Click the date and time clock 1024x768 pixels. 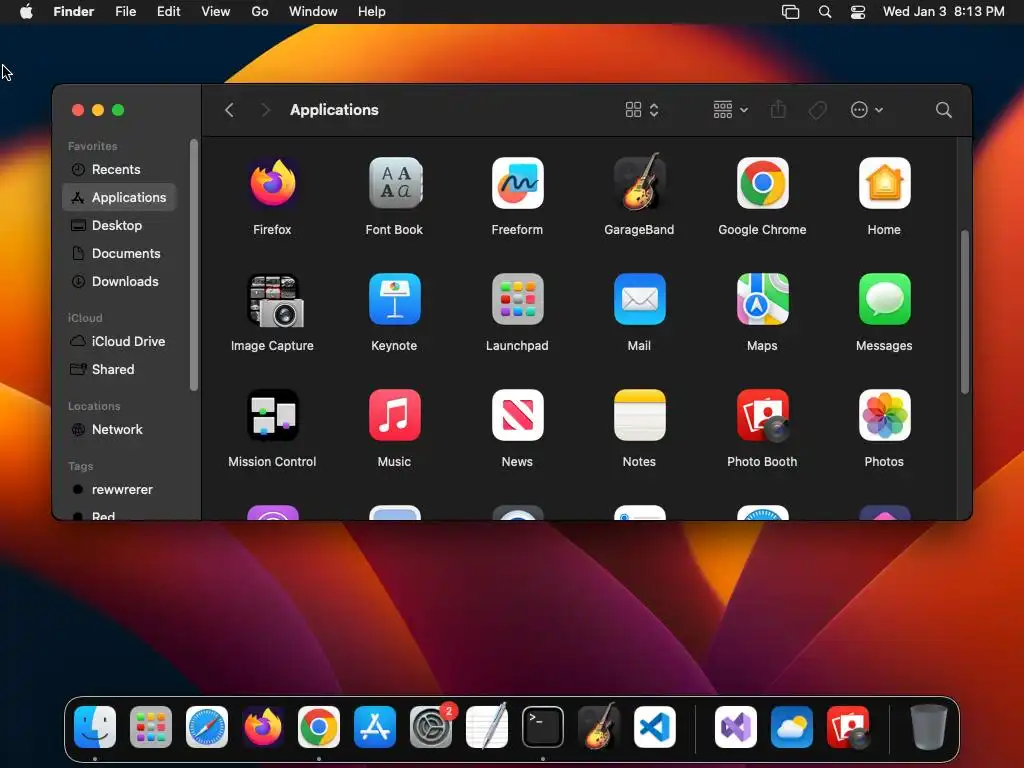click(944, 12)
